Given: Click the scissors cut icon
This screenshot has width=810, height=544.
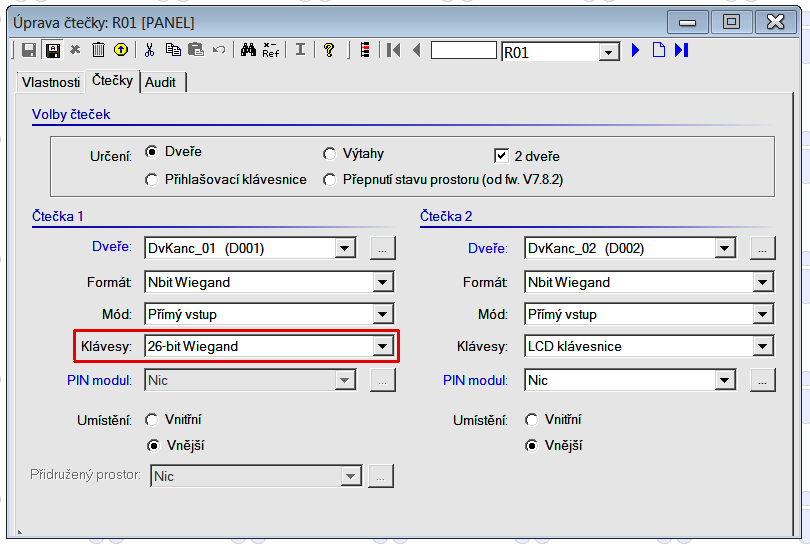Looking at the screenshot, I should point(150,50).
